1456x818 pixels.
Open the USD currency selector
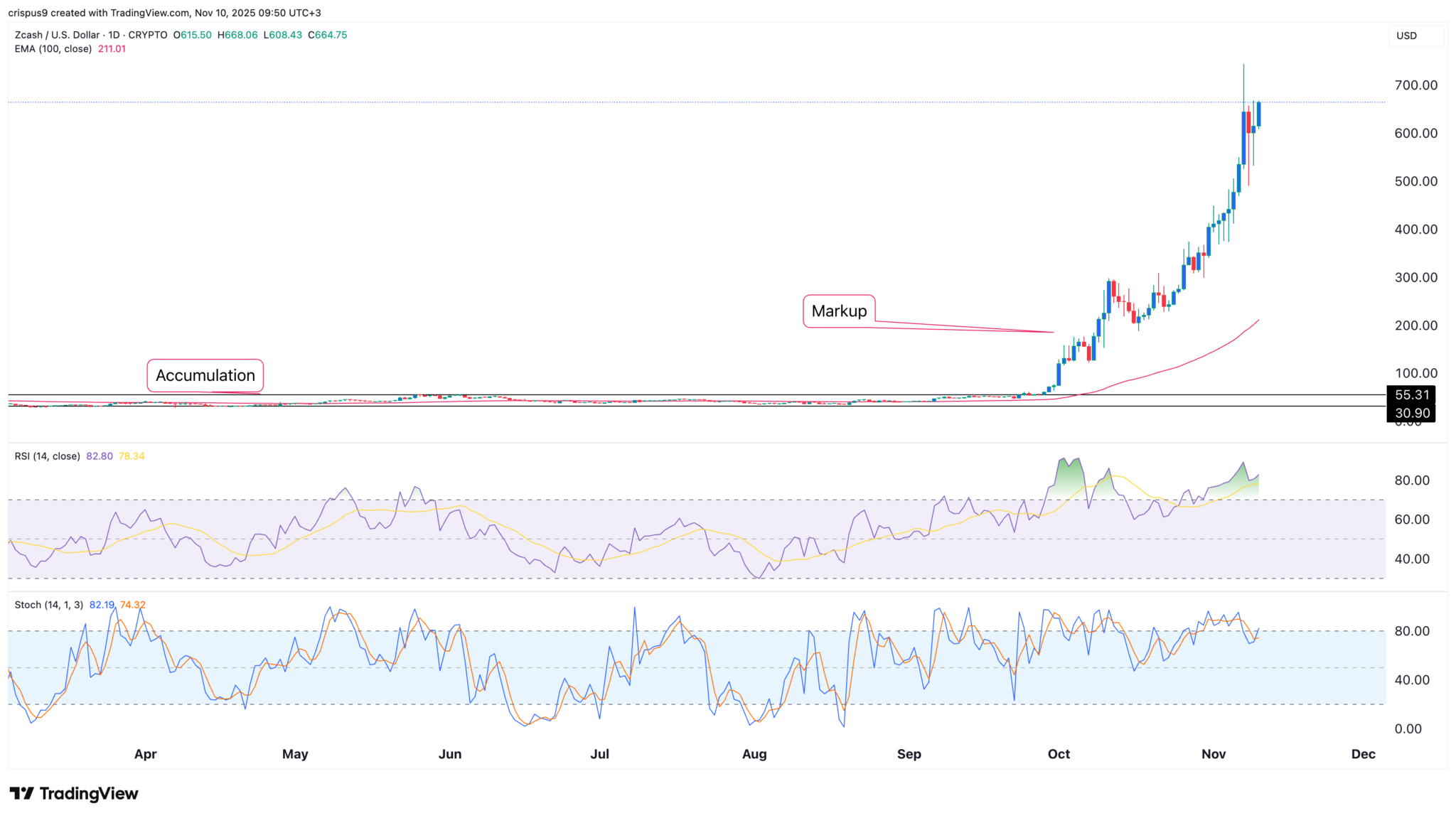click(1415, 36)
